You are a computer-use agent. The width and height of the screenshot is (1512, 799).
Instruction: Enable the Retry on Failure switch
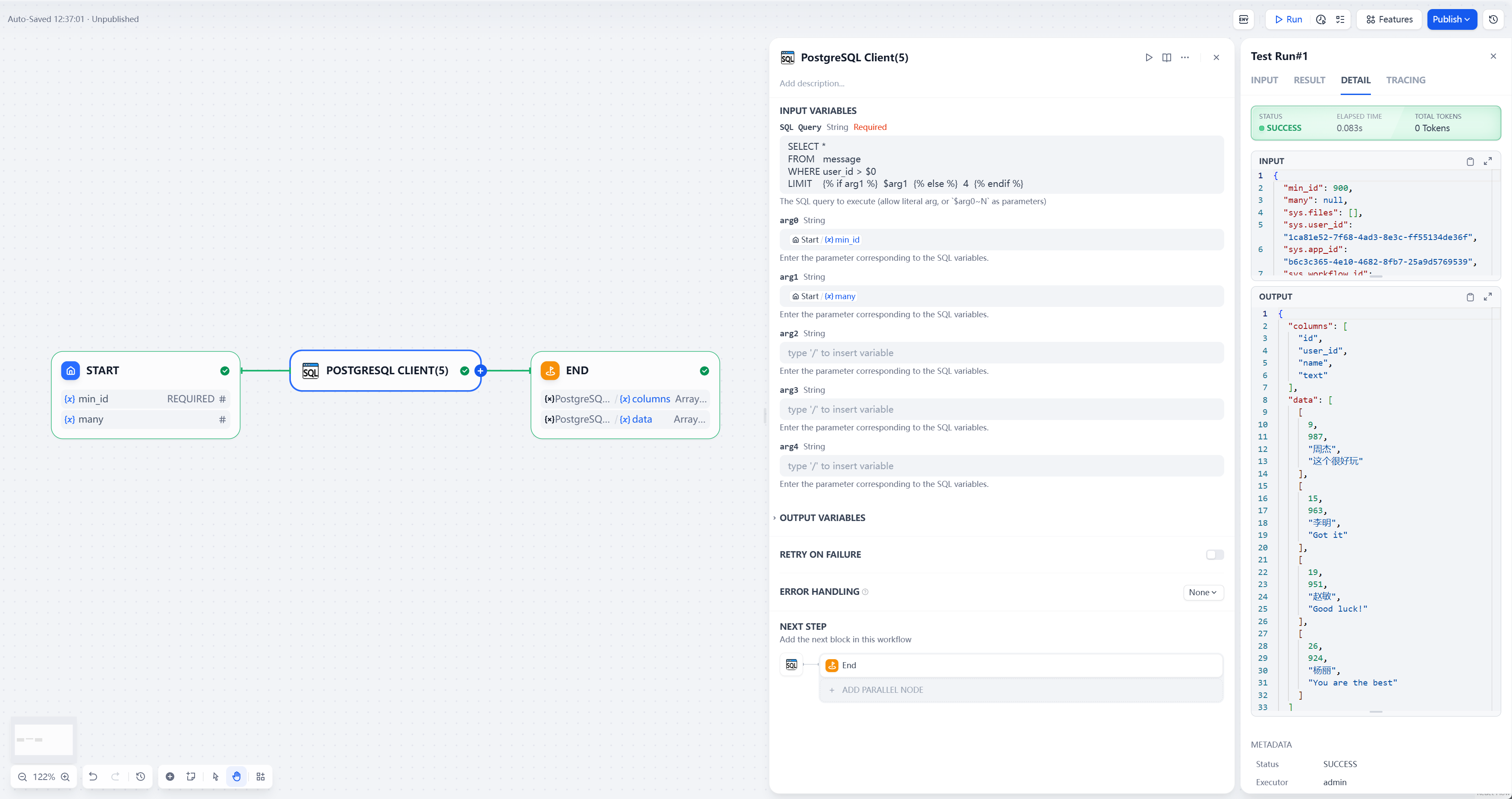point(1214,555)
